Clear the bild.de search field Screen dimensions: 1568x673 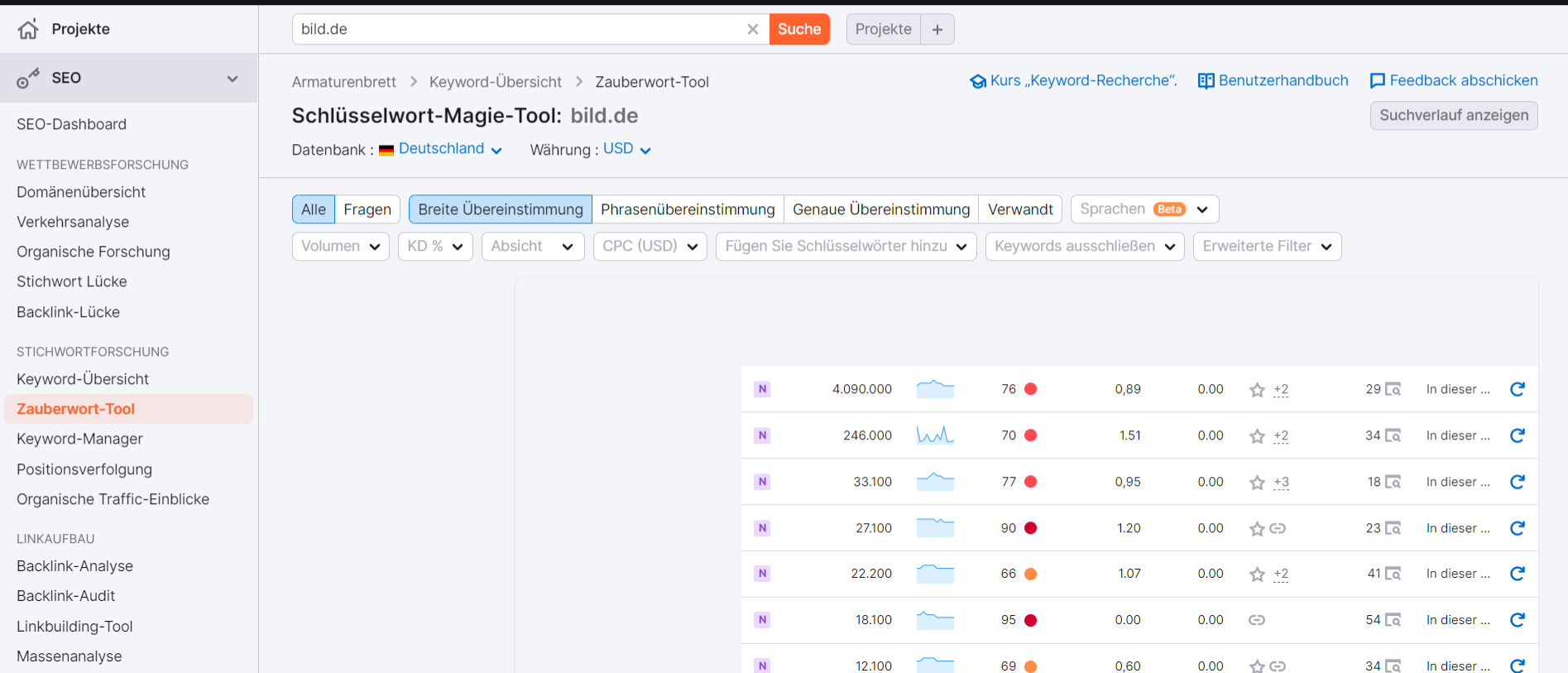coord(753,30)
